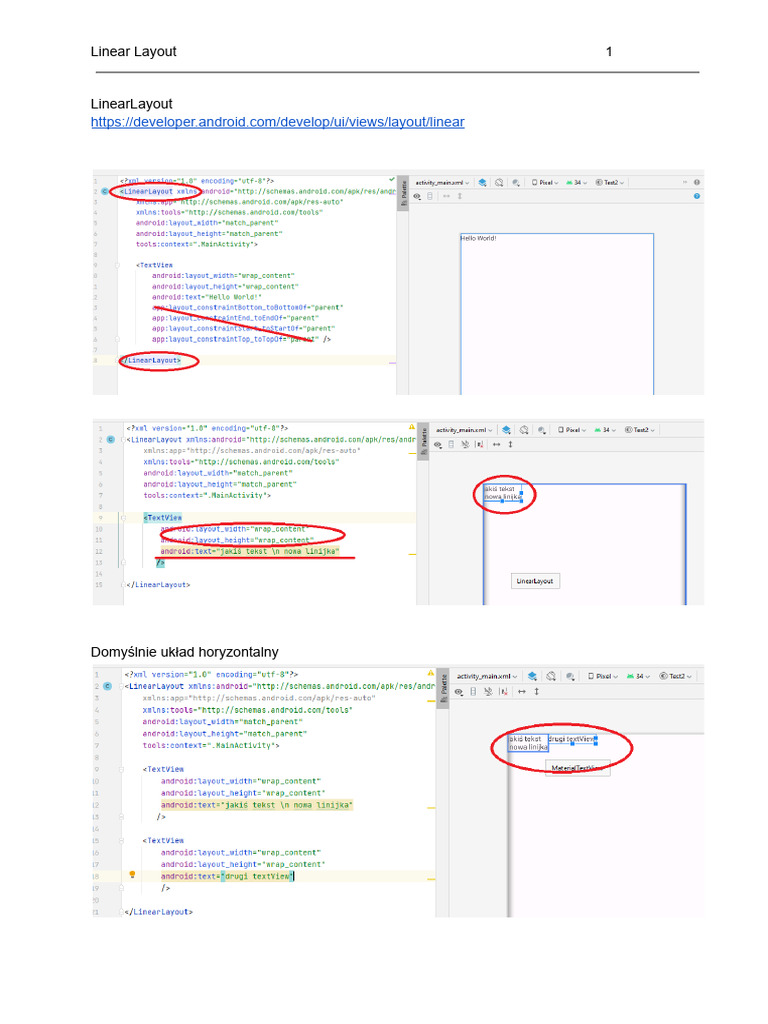Click grey warnings icon in first screenshot toolbar
The image size is (768, 1024).
click(x=697, y=182)
